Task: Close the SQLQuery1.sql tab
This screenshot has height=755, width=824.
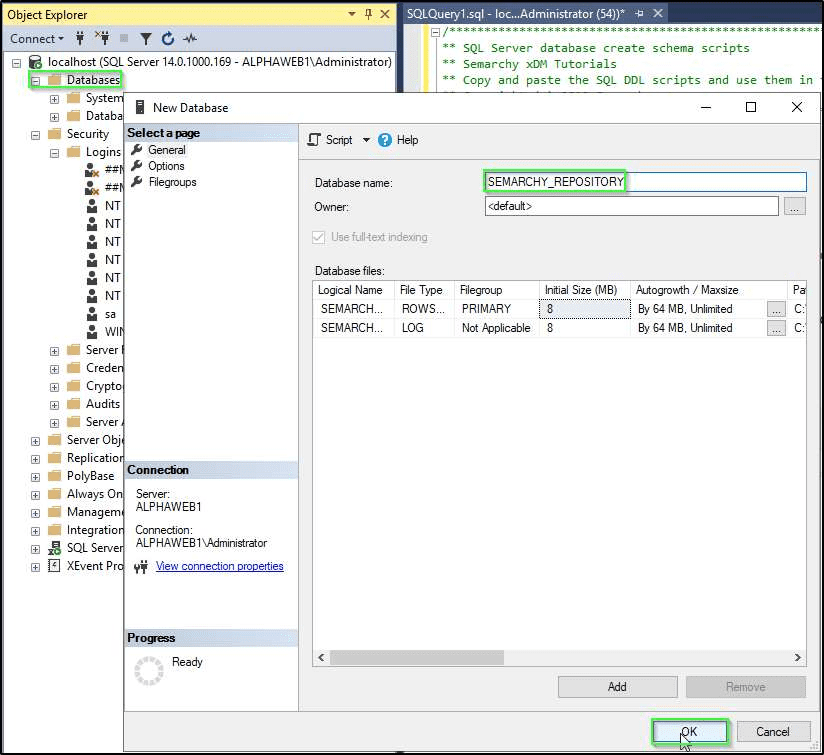Action: [657, 14]
